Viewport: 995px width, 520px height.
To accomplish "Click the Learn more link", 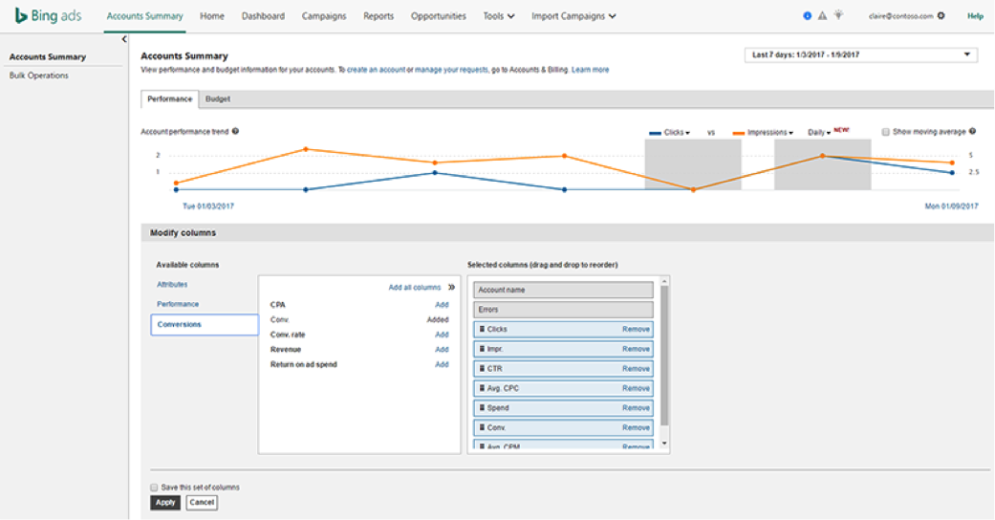I will pyautogui.click(x=590, y=70).
